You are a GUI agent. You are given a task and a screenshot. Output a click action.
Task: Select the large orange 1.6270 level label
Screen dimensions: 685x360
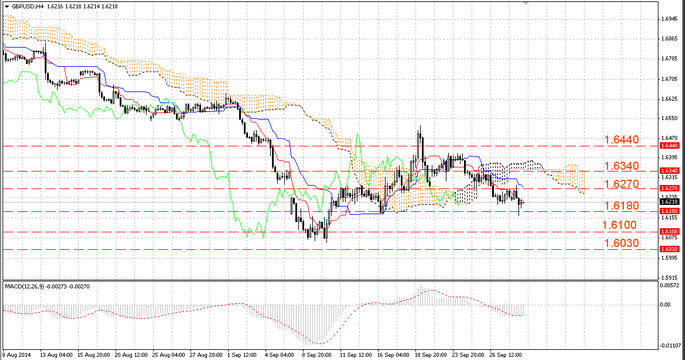621,184
